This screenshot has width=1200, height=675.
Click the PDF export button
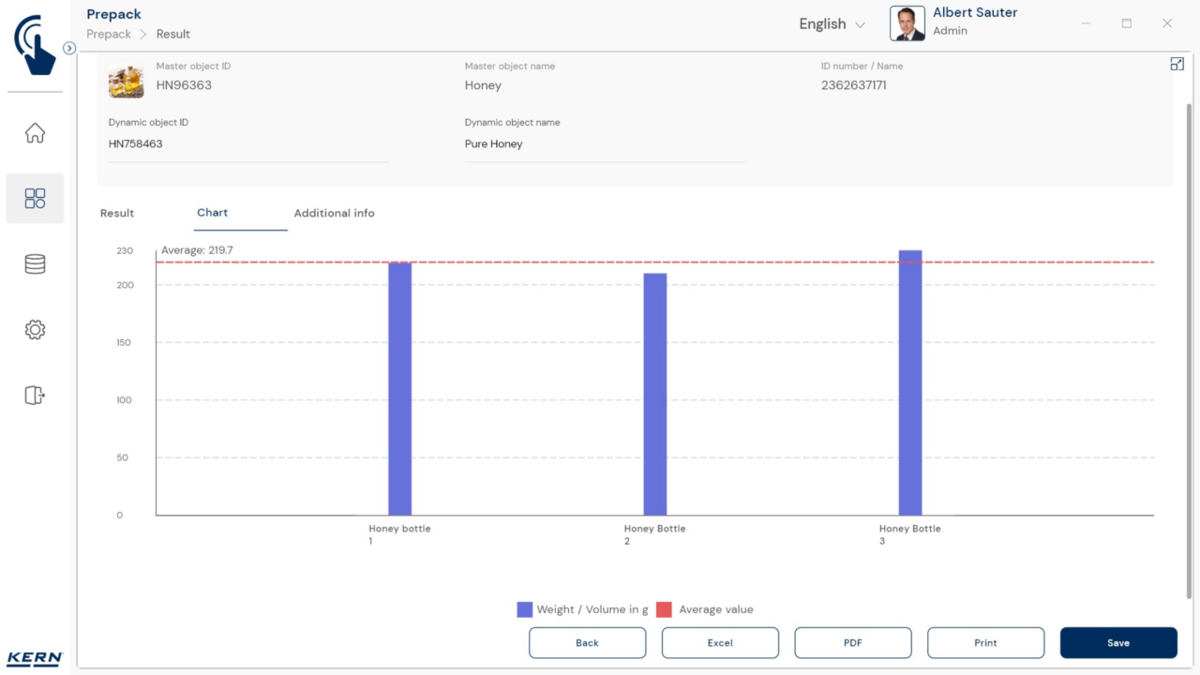pos(853,643)
